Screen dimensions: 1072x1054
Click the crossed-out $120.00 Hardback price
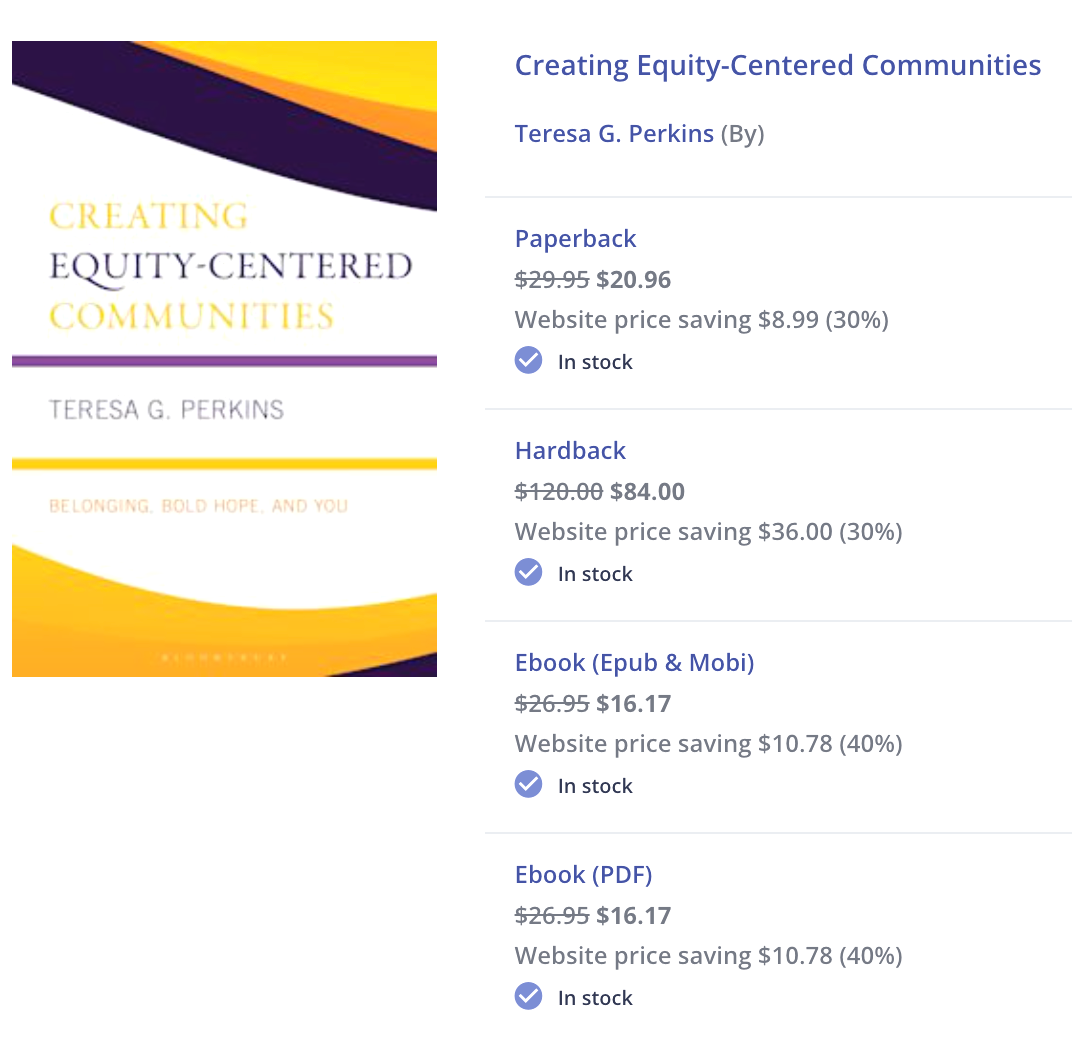pos(559,492)
